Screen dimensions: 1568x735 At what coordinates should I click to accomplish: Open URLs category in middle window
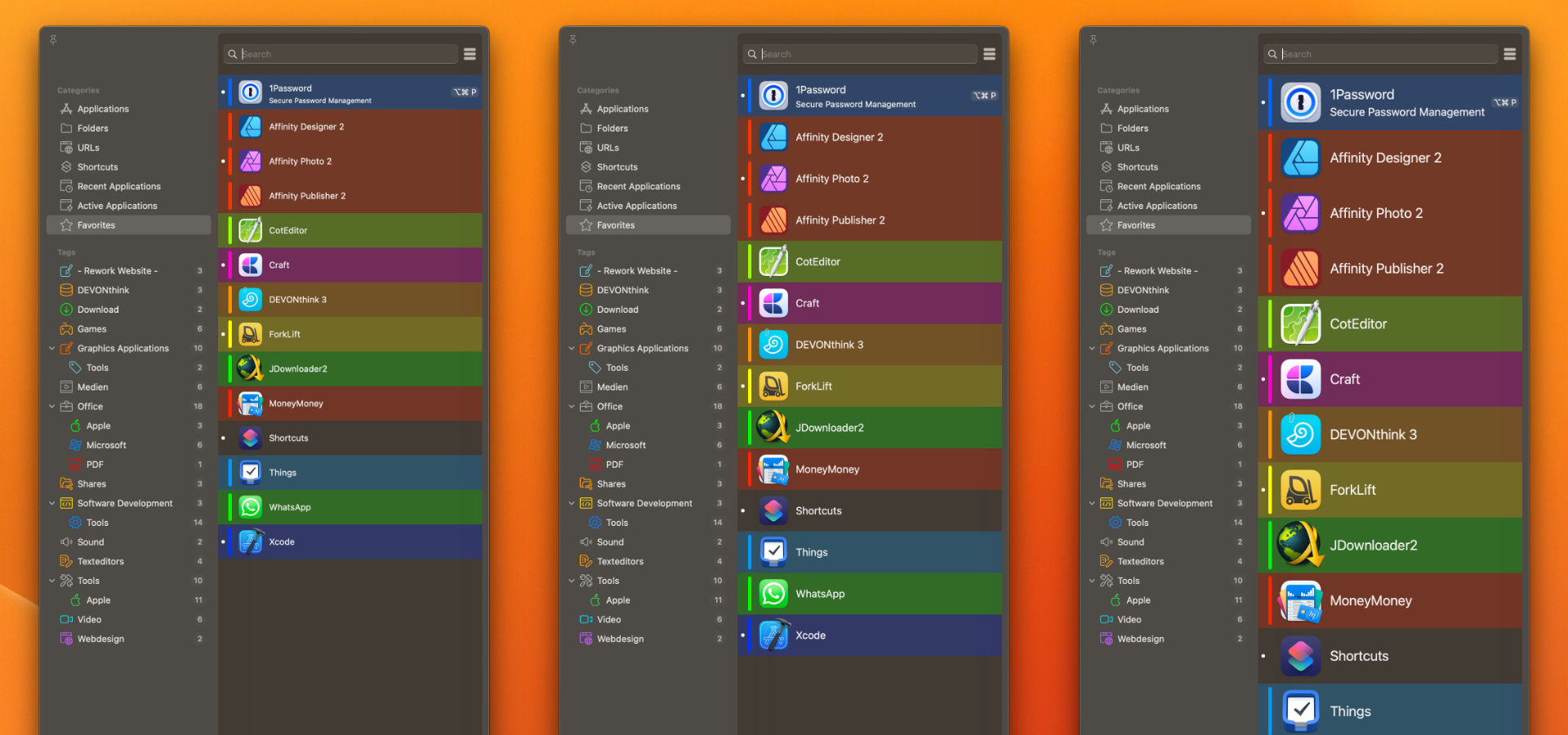[648, 148]
